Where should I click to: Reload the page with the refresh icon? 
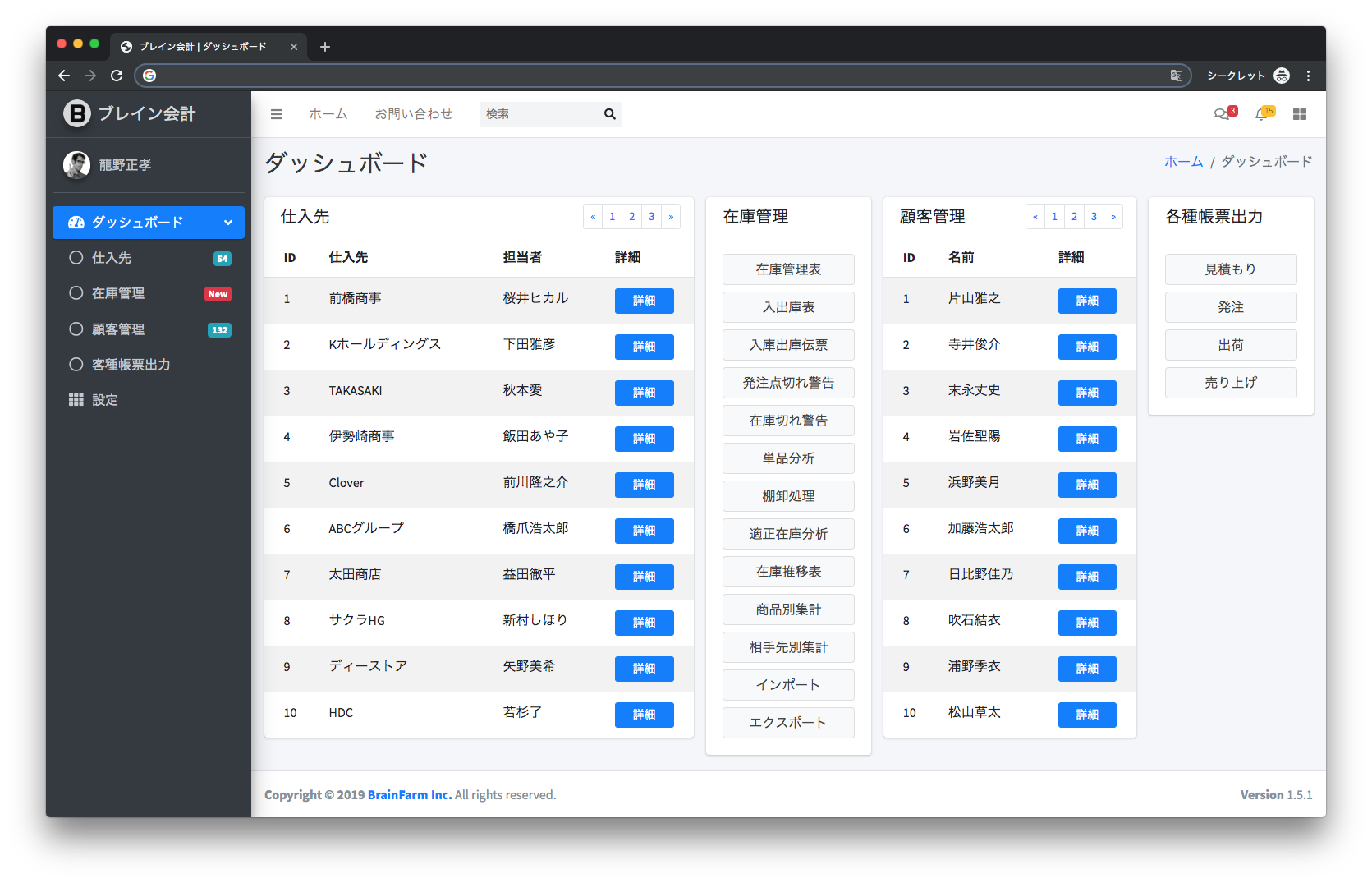pyautogui.click(x=117, y=76)
